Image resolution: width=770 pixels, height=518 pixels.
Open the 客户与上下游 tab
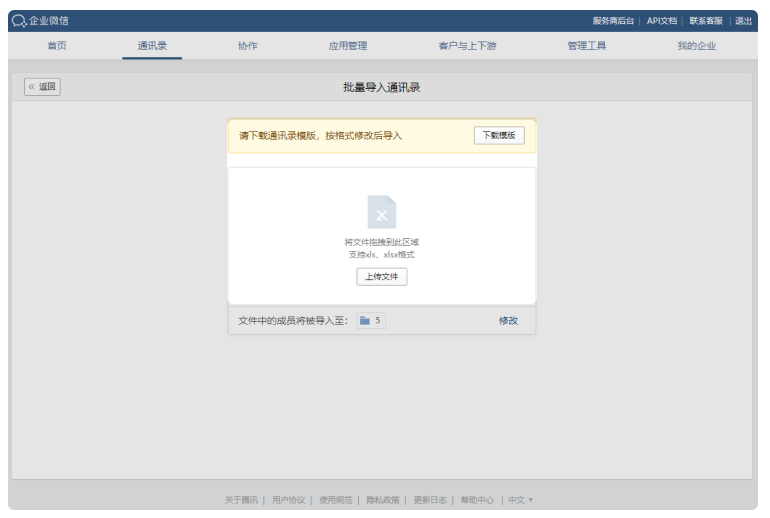tap(467, 46)
